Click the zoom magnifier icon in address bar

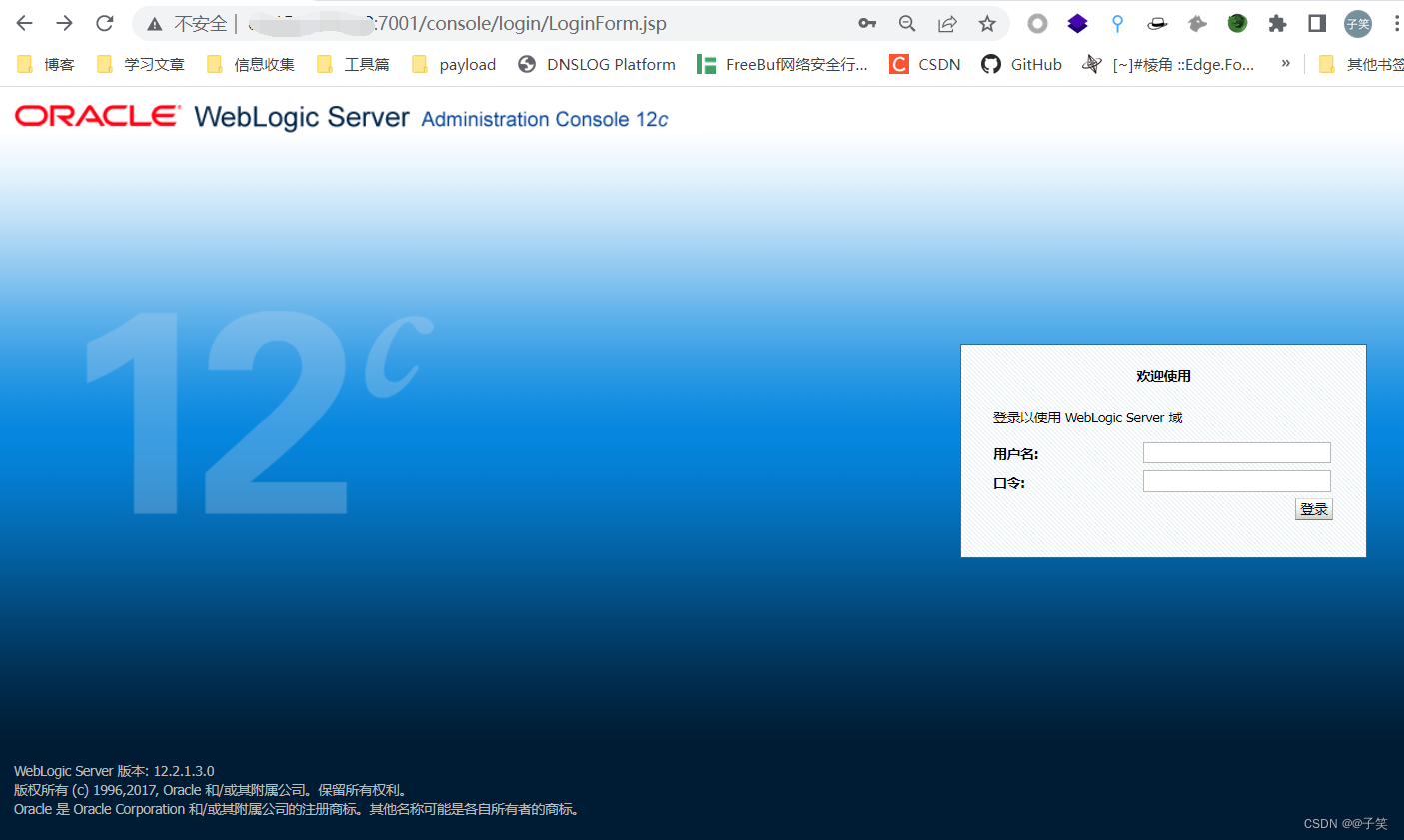pos(907,22)
